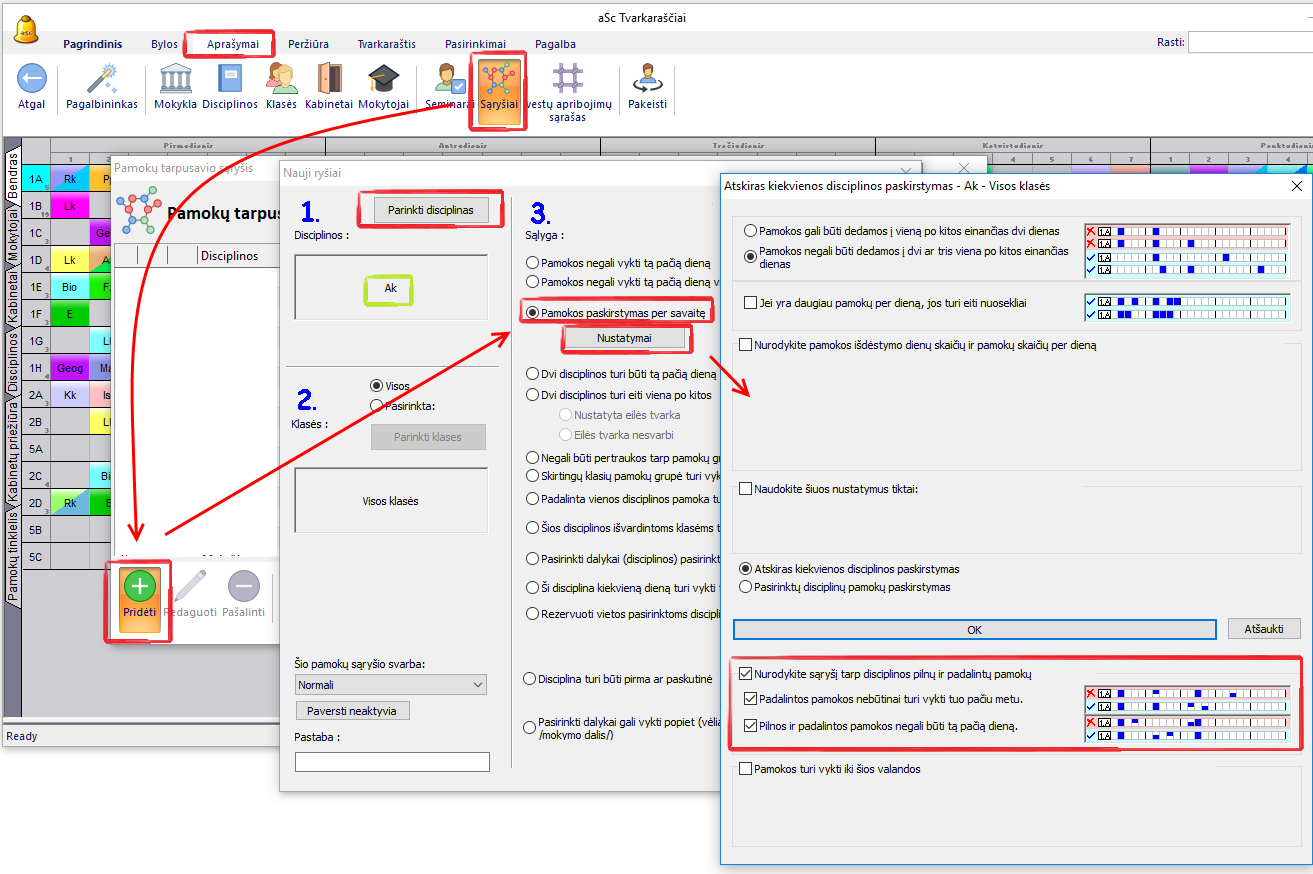Open the Mokytojai graduation cap icon
This screenshot has height=874, width=1313.
pos(383,79)
